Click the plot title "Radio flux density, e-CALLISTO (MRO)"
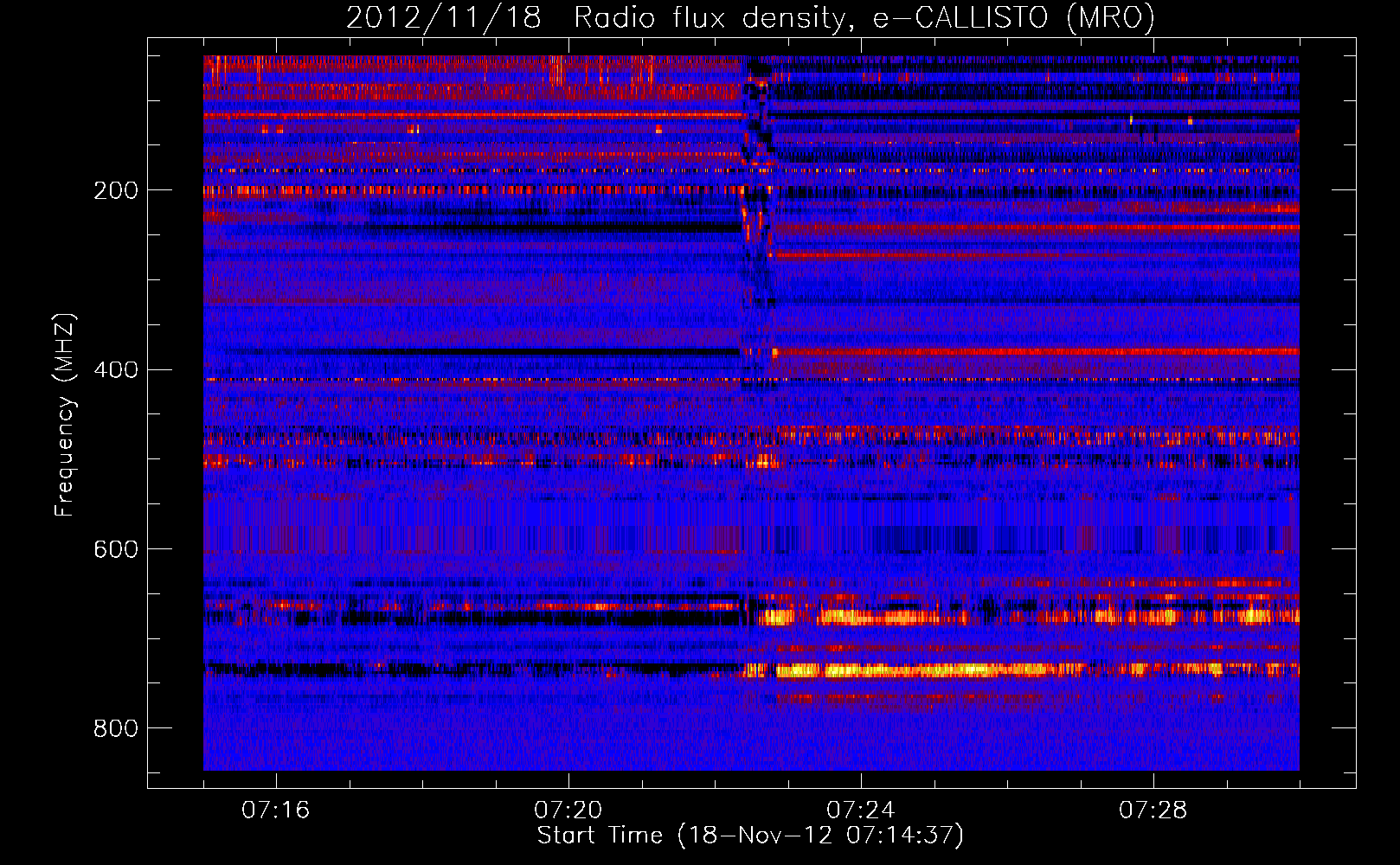The width and height of the screenshot is (1400, 865). (864, 18)
